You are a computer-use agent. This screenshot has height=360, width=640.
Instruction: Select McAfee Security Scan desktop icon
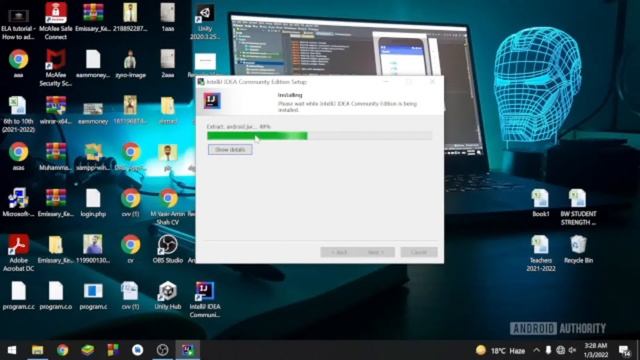[x=56, y=68]
